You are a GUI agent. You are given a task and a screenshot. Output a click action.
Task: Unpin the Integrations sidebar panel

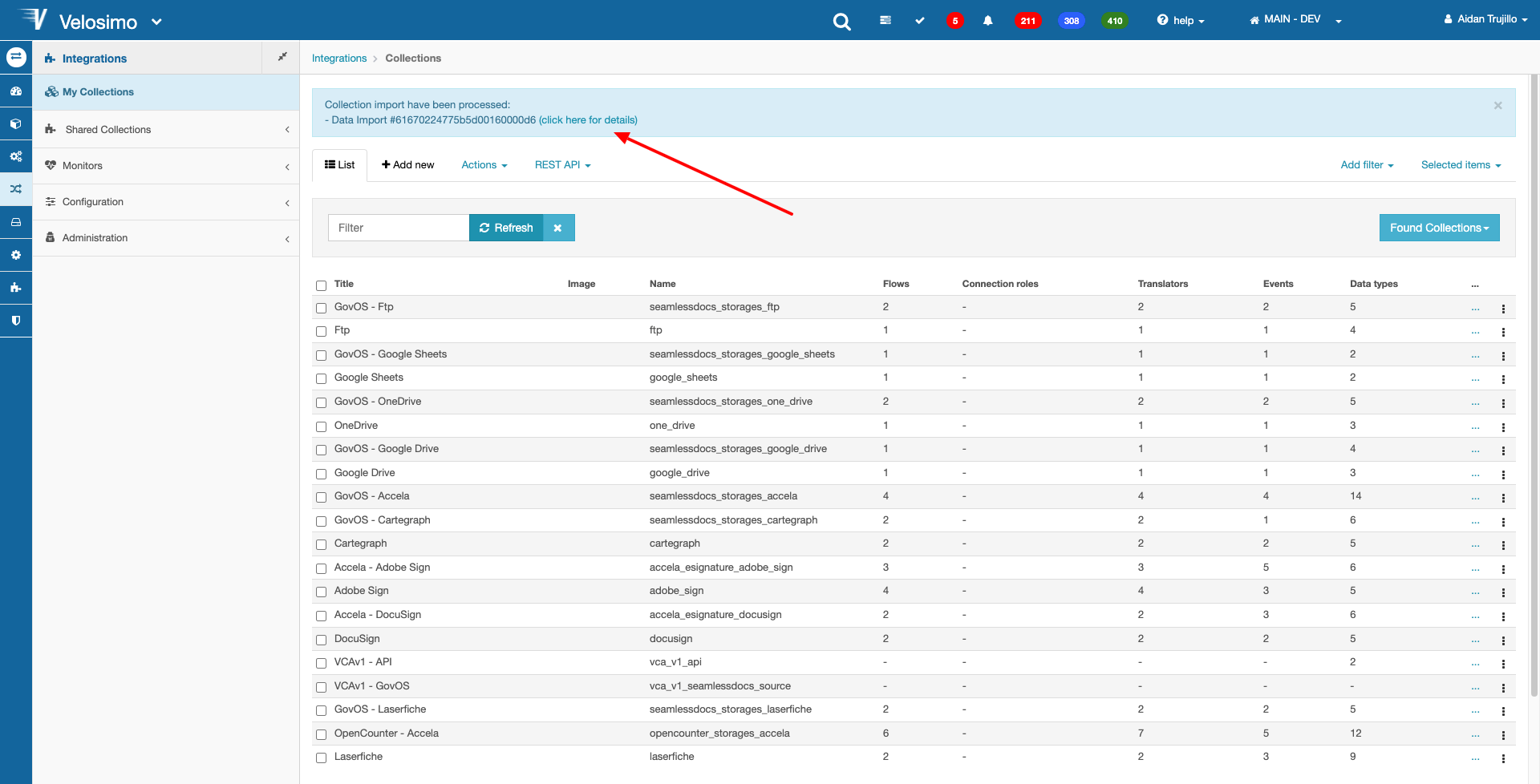[x=282, y=57]
